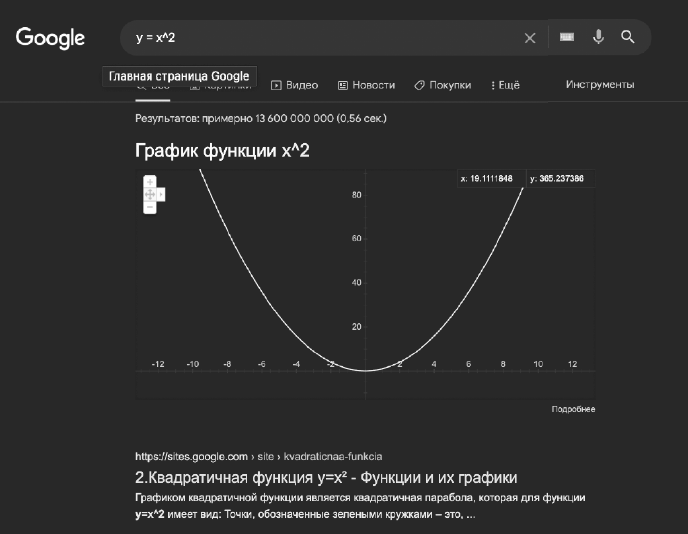
Task: Open the Инструменты search tools
Action: click(600, 85)
